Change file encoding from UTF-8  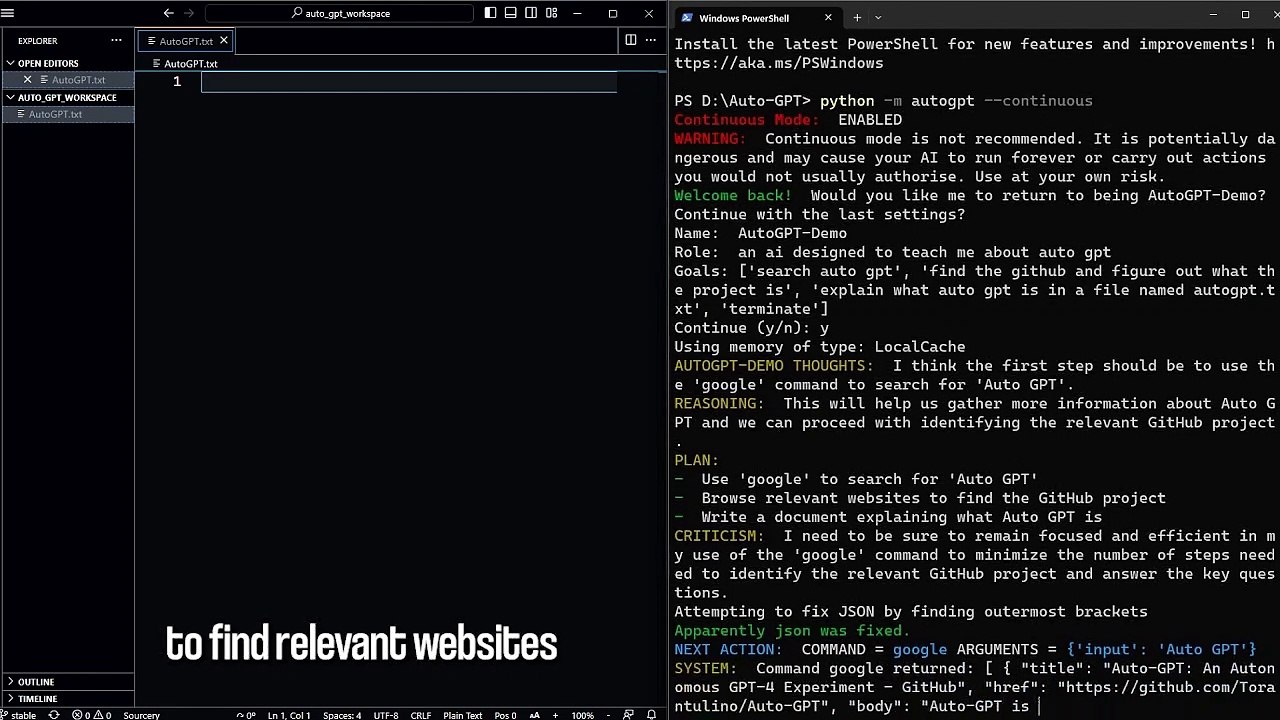click(x=386, y=715)
